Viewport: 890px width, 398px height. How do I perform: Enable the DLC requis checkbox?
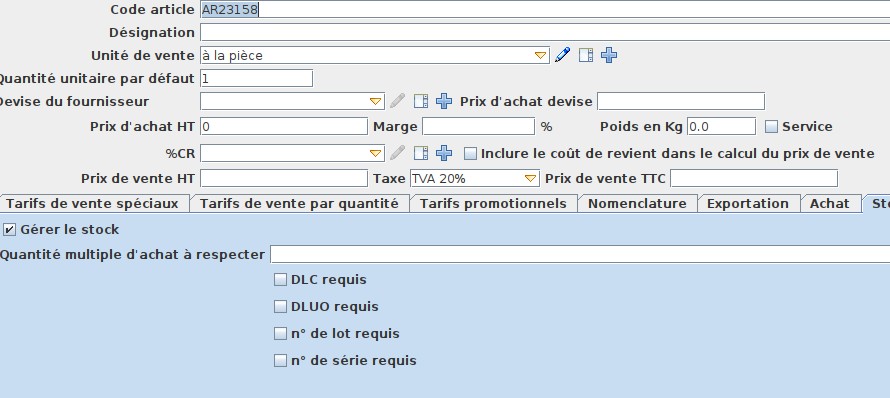pyautogui.click(x=280, y=279)
